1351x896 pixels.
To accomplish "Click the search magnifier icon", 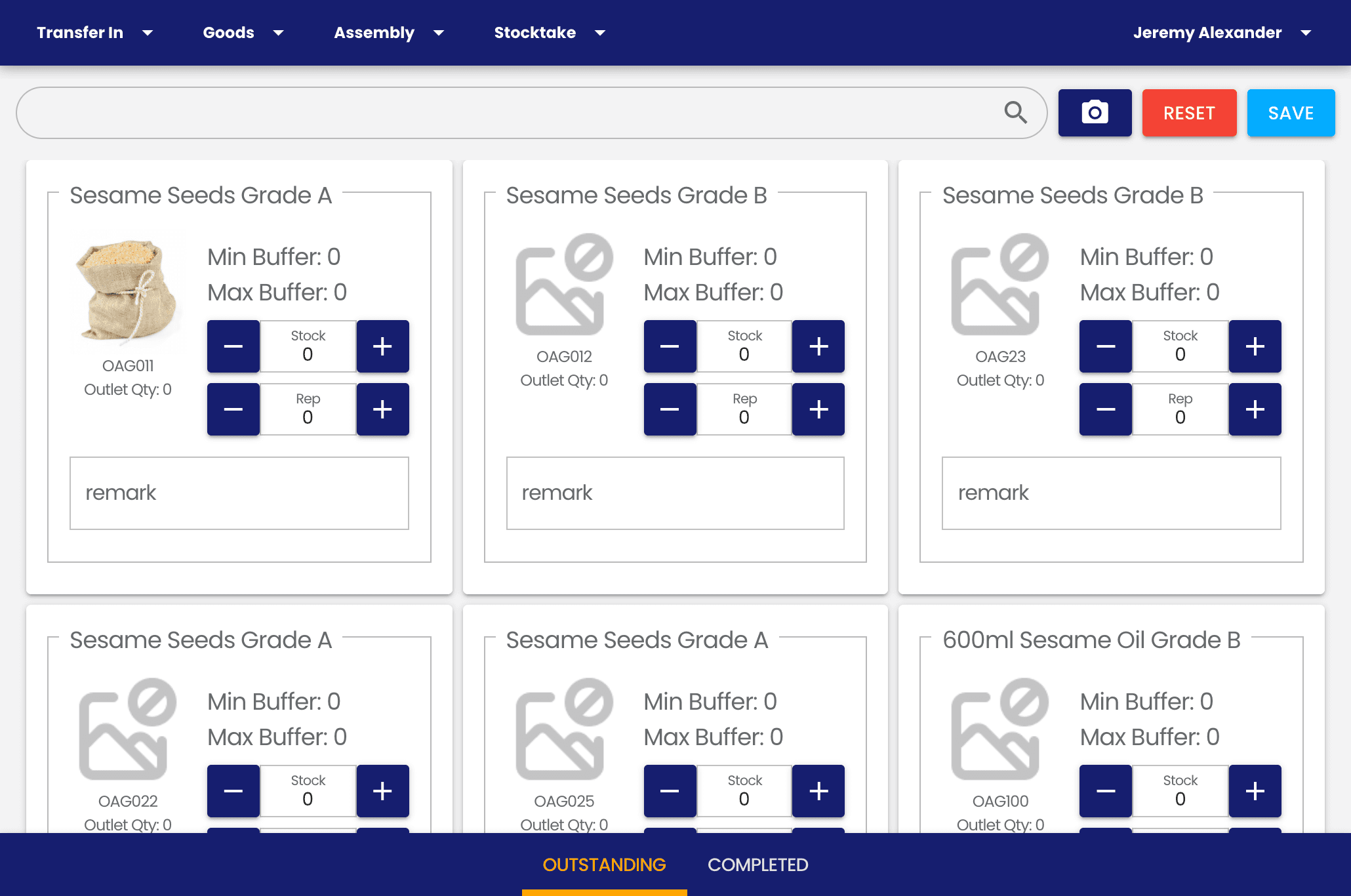I will coord(1015,113).
